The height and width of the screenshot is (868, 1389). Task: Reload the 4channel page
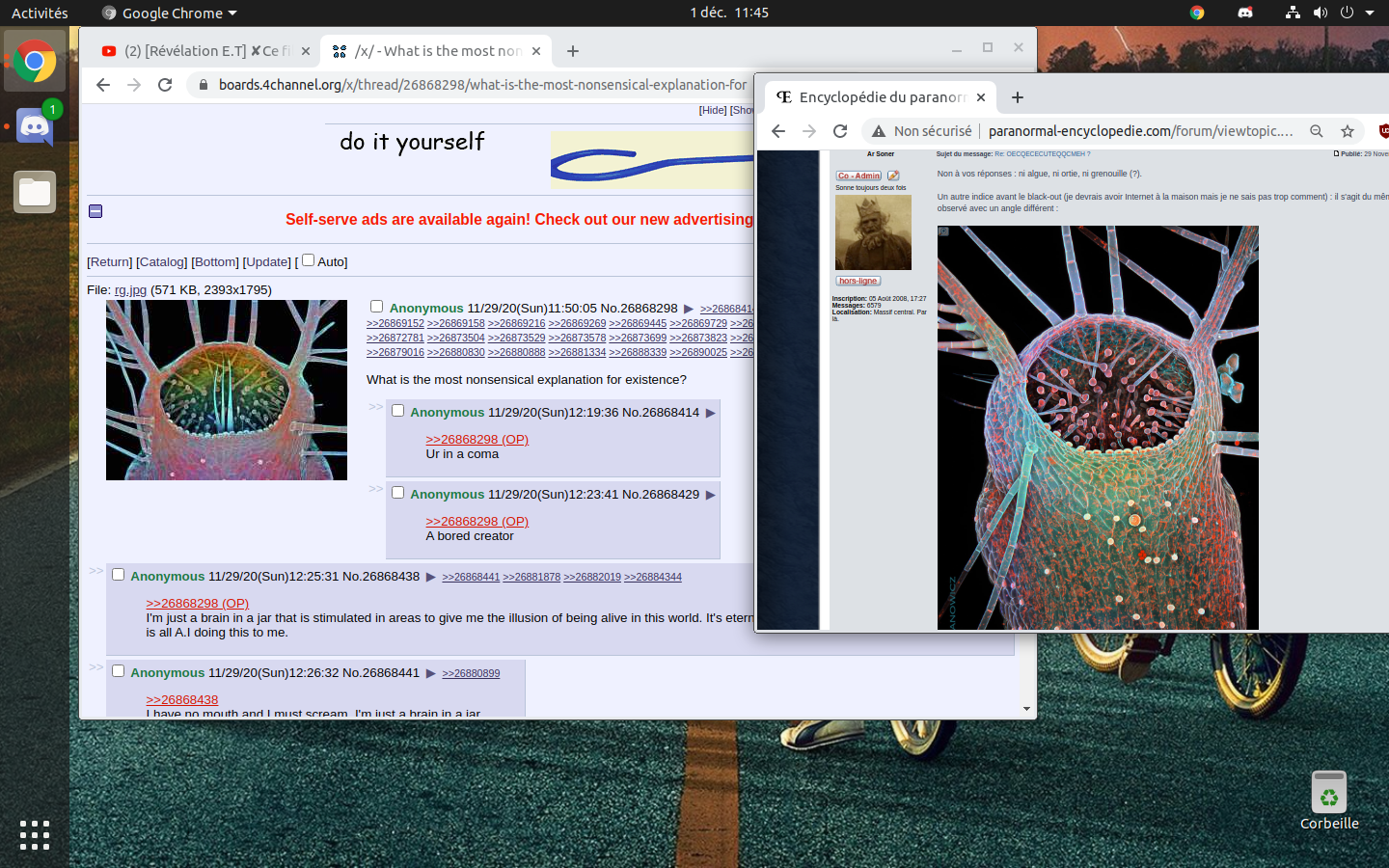[165, 85]
